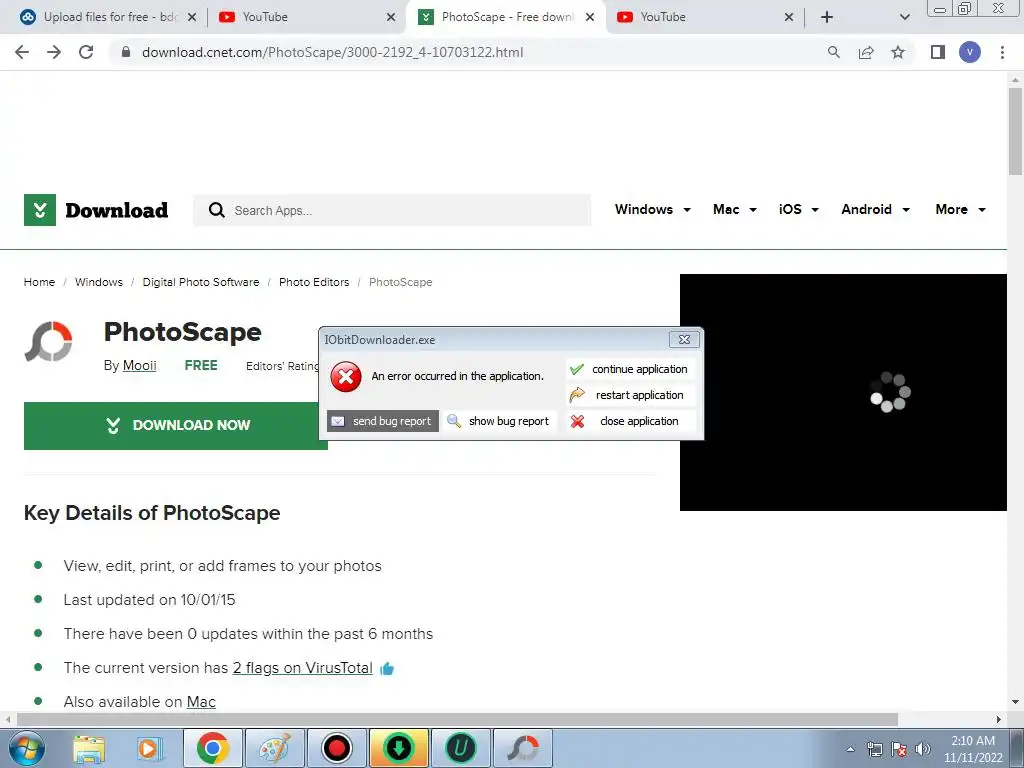
Task: Expand the Mac menu
Action: [735, 210]
